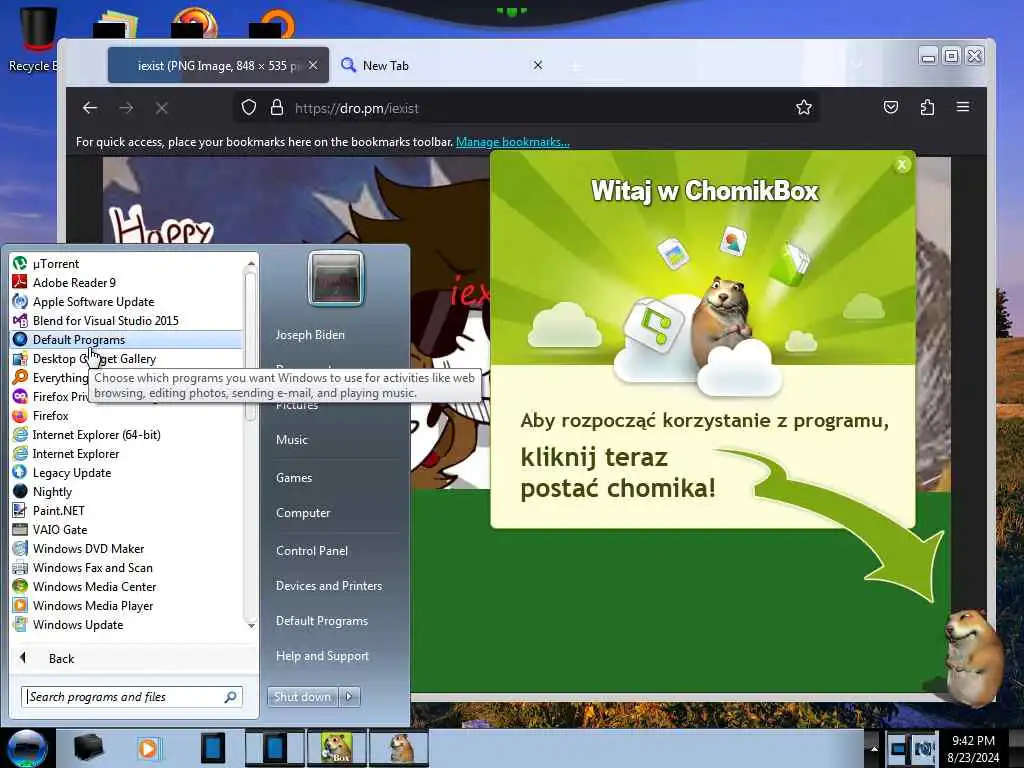This screenshot has width=1024, height=768.
Task: Open Joseph Biden user folder
Action: click(310, 334)
